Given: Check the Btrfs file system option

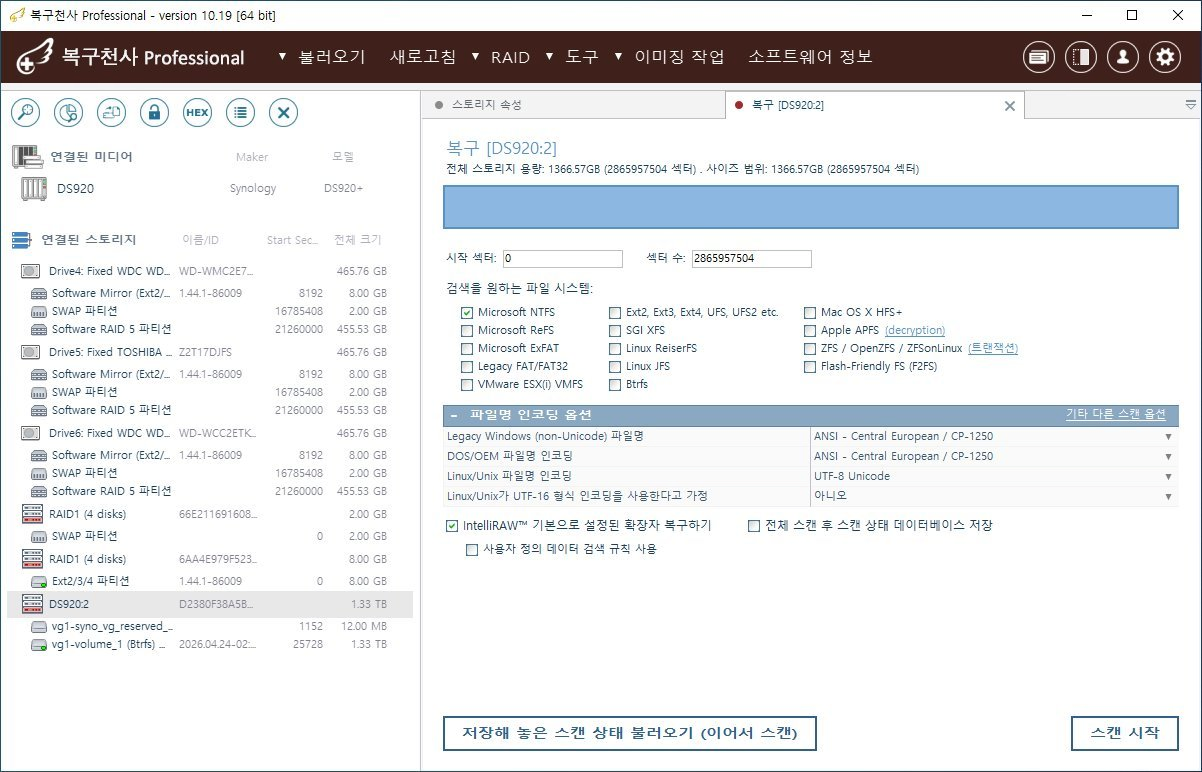Looking at the screenshot, I should (x=615, y=384).
